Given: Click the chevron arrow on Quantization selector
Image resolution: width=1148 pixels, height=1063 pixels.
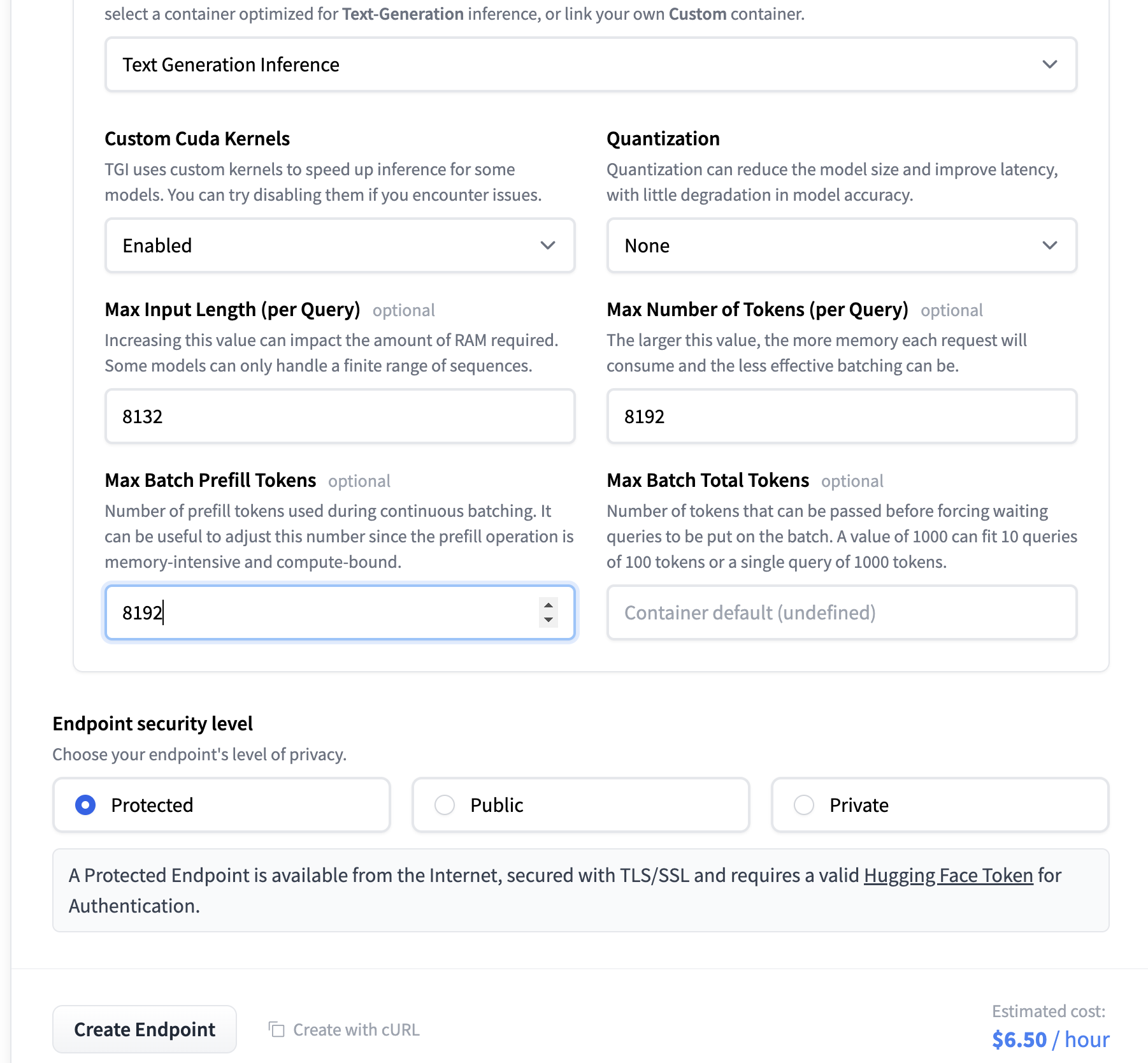Looking at the screenshot, I should 1050,245.
